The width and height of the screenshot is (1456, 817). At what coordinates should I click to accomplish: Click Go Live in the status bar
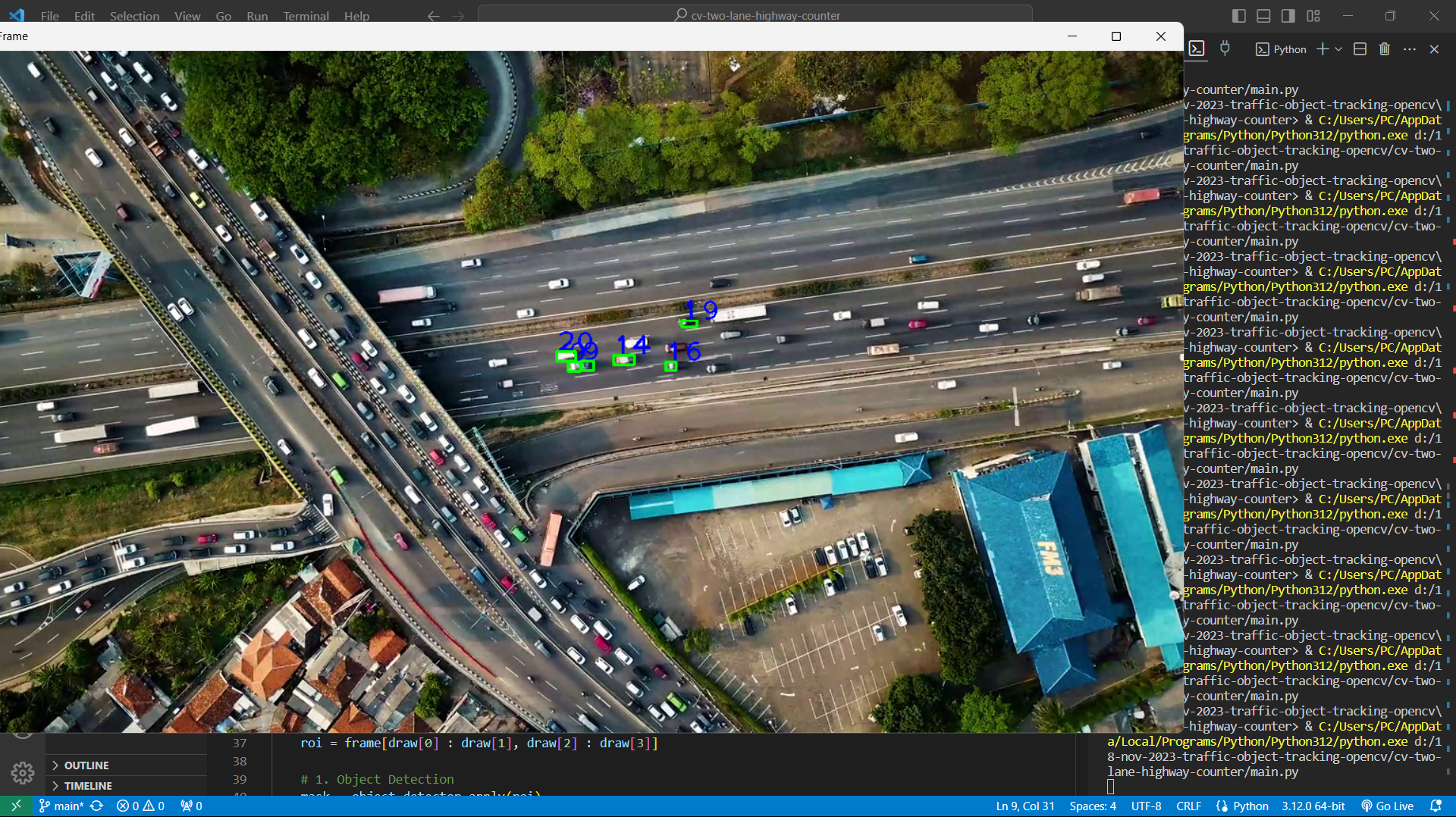coord(1387,806)
